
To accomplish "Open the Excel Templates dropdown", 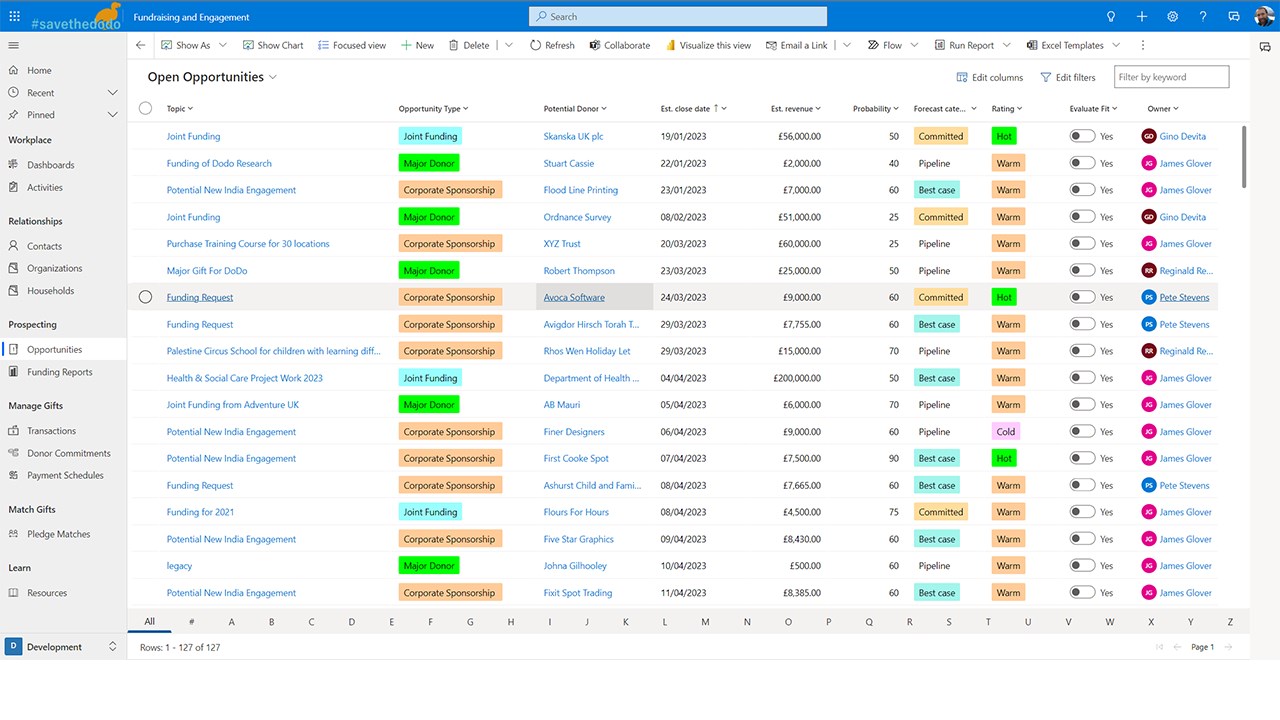I will point(1116,45).
